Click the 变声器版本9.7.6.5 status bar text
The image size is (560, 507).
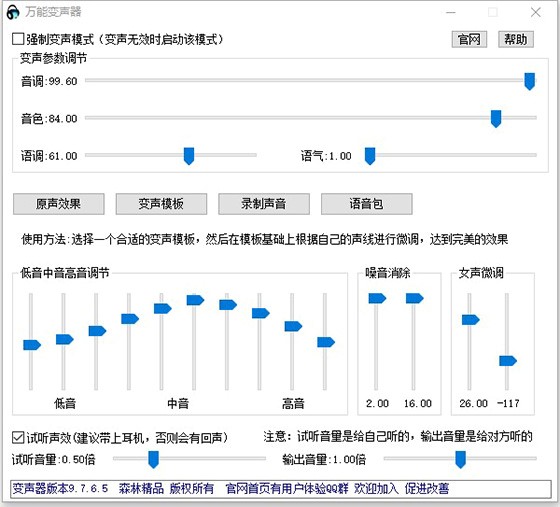tap(60, 488)
